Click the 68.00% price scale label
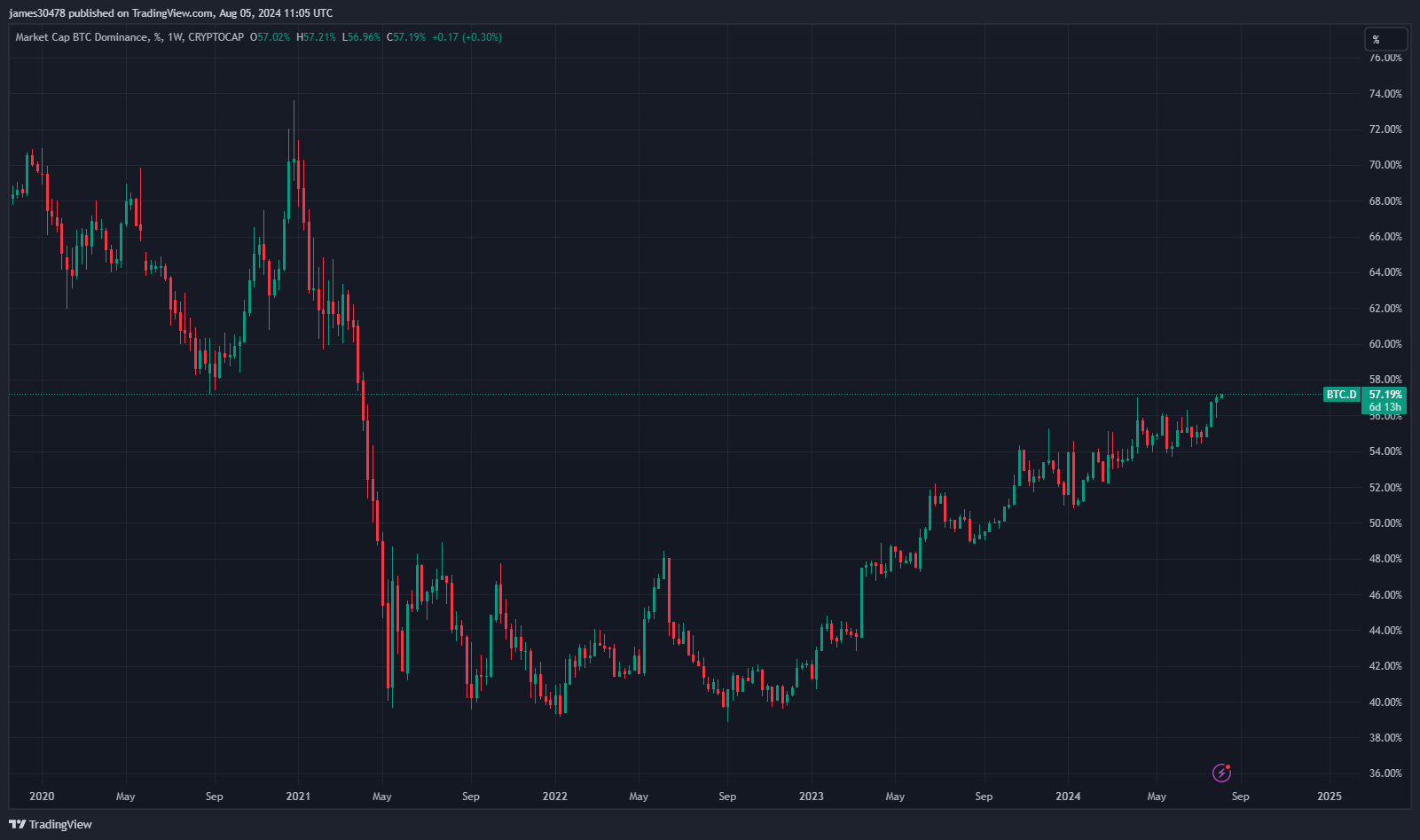1420x840 pixels. click(1385, 201)
